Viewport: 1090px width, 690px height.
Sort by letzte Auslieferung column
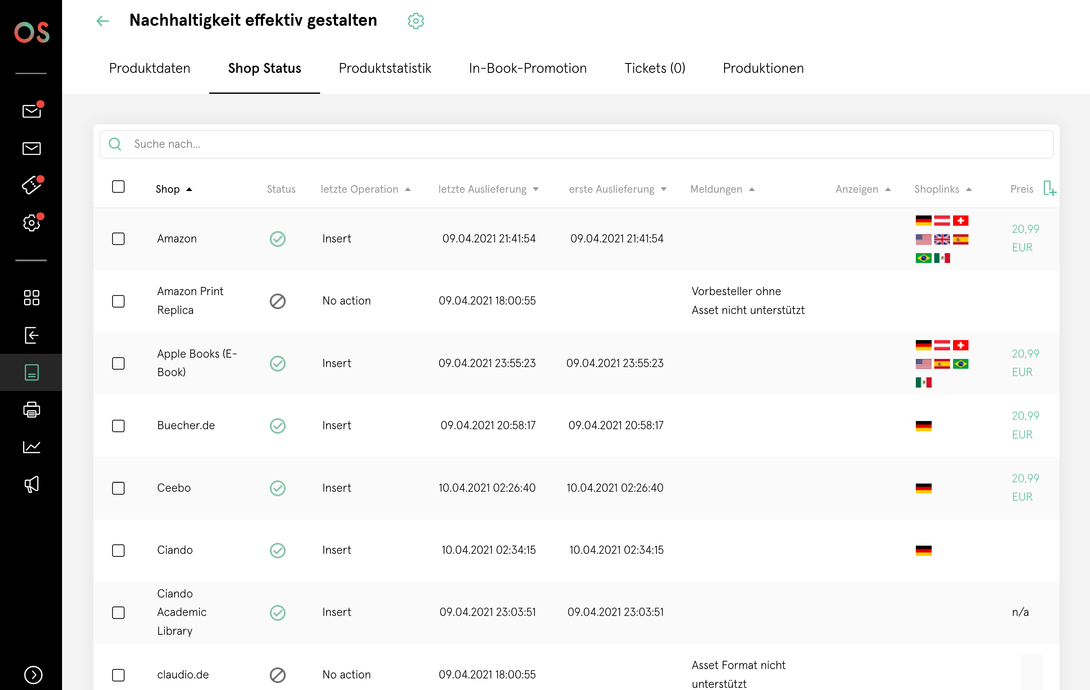click(489, 189)
